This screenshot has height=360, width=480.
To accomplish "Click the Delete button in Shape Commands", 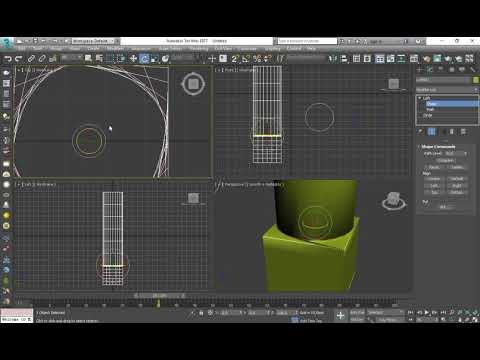I will point(457,167).
